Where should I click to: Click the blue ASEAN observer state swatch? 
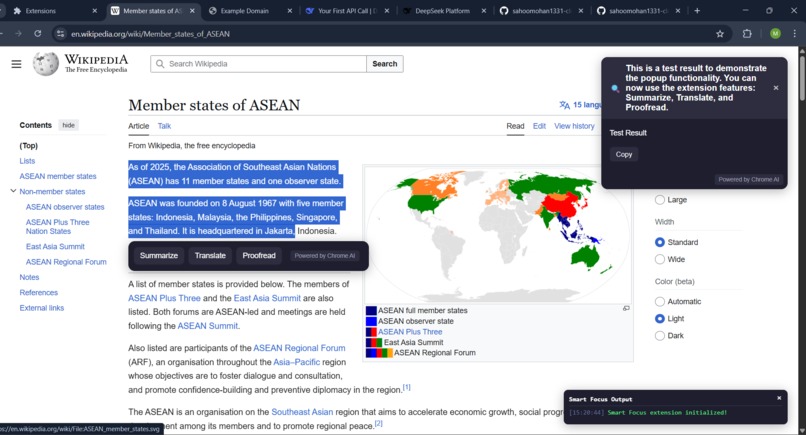coord(371,321)
